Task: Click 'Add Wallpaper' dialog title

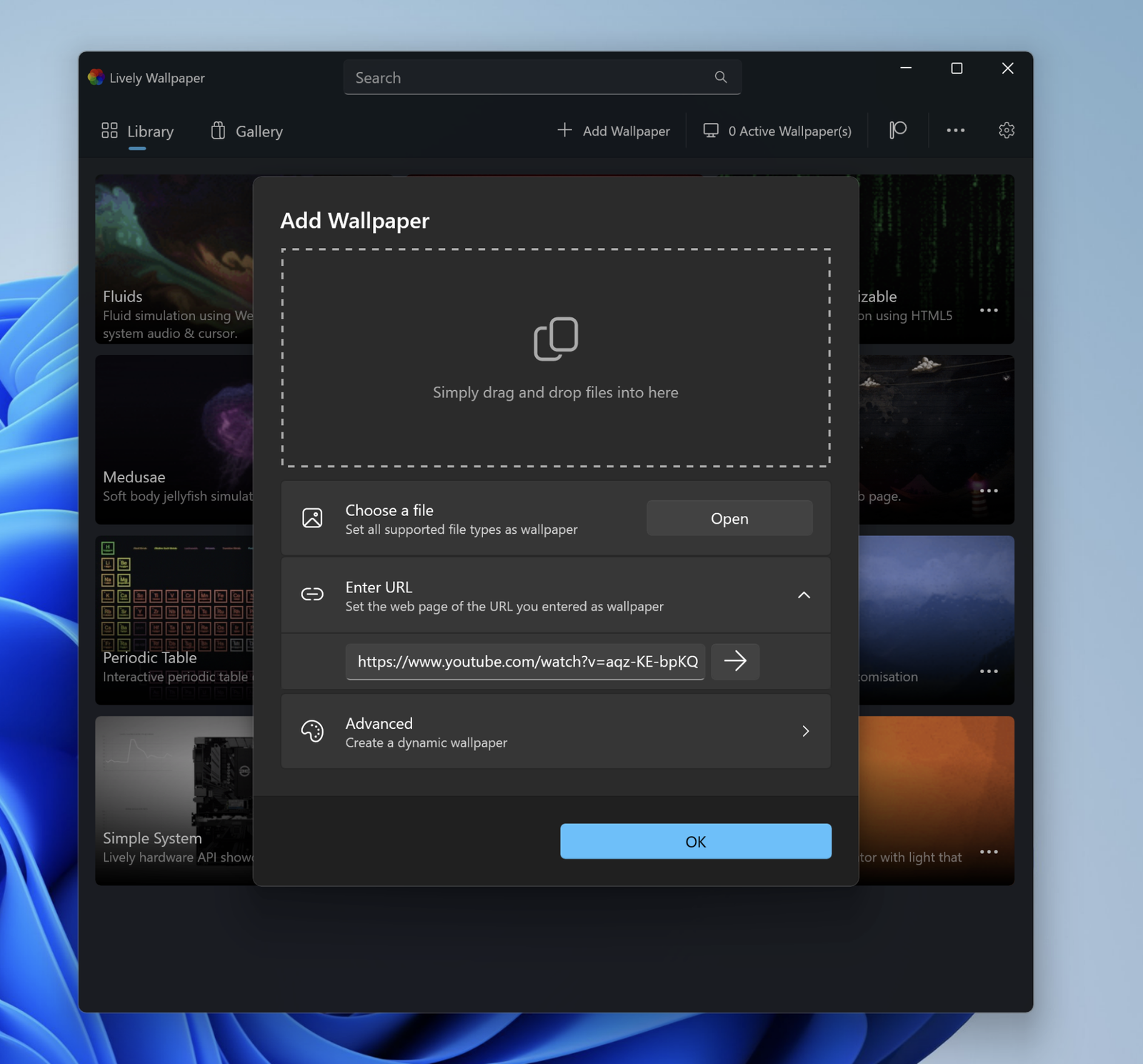Action: 355,221
